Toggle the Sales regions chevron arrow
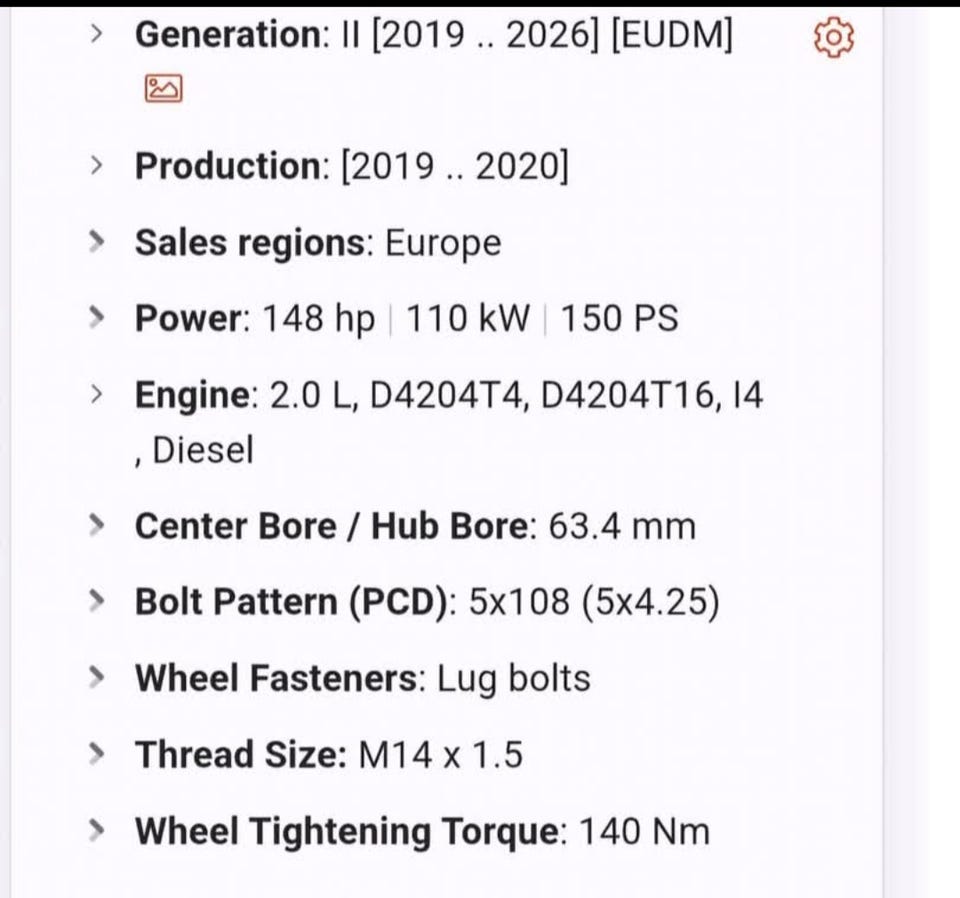The height and width of the screenshot is (898, 960). coord(96,241)
